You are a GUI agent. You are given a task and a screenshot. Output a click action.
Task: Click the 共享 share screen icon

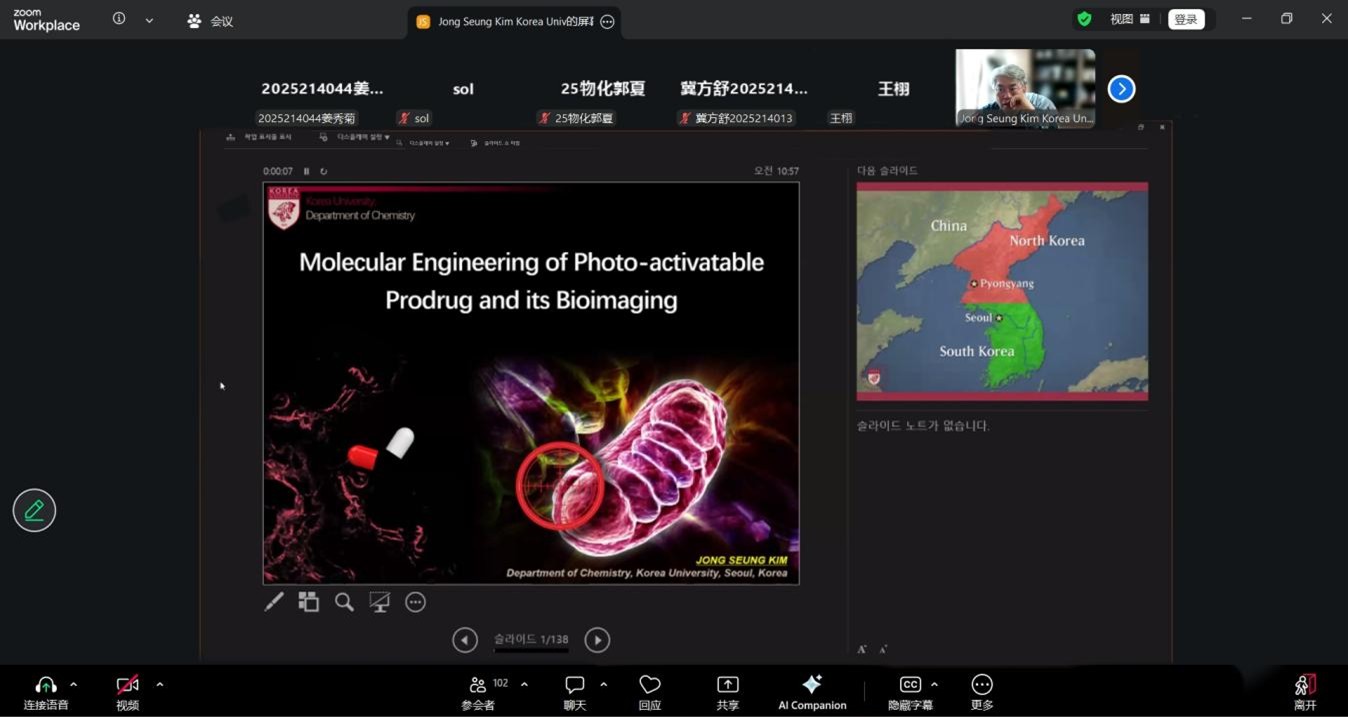pyautogui.click(x=727, y=691)
